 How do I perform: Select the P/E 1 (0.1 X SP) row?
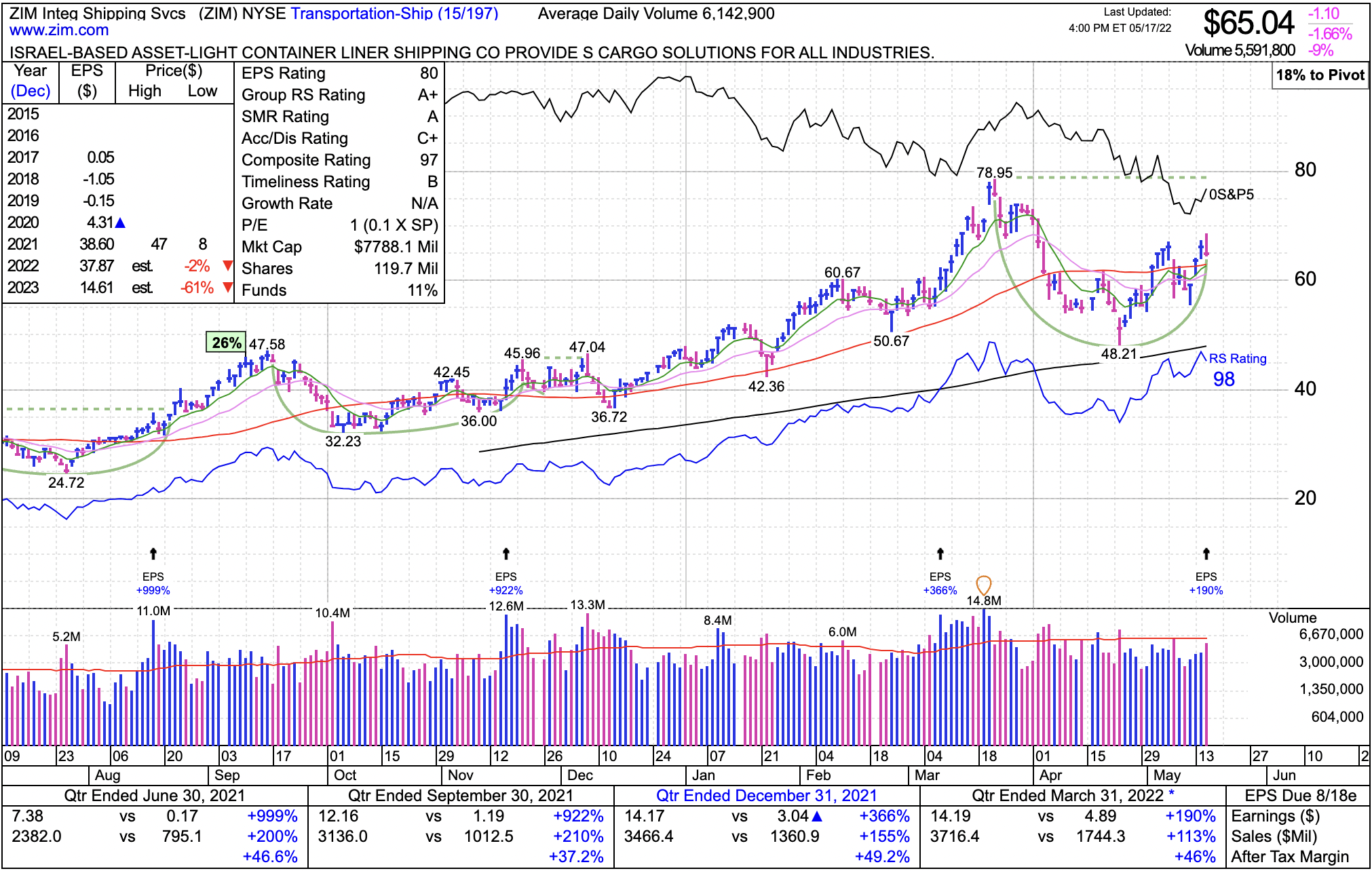click(x=340, y=225)
